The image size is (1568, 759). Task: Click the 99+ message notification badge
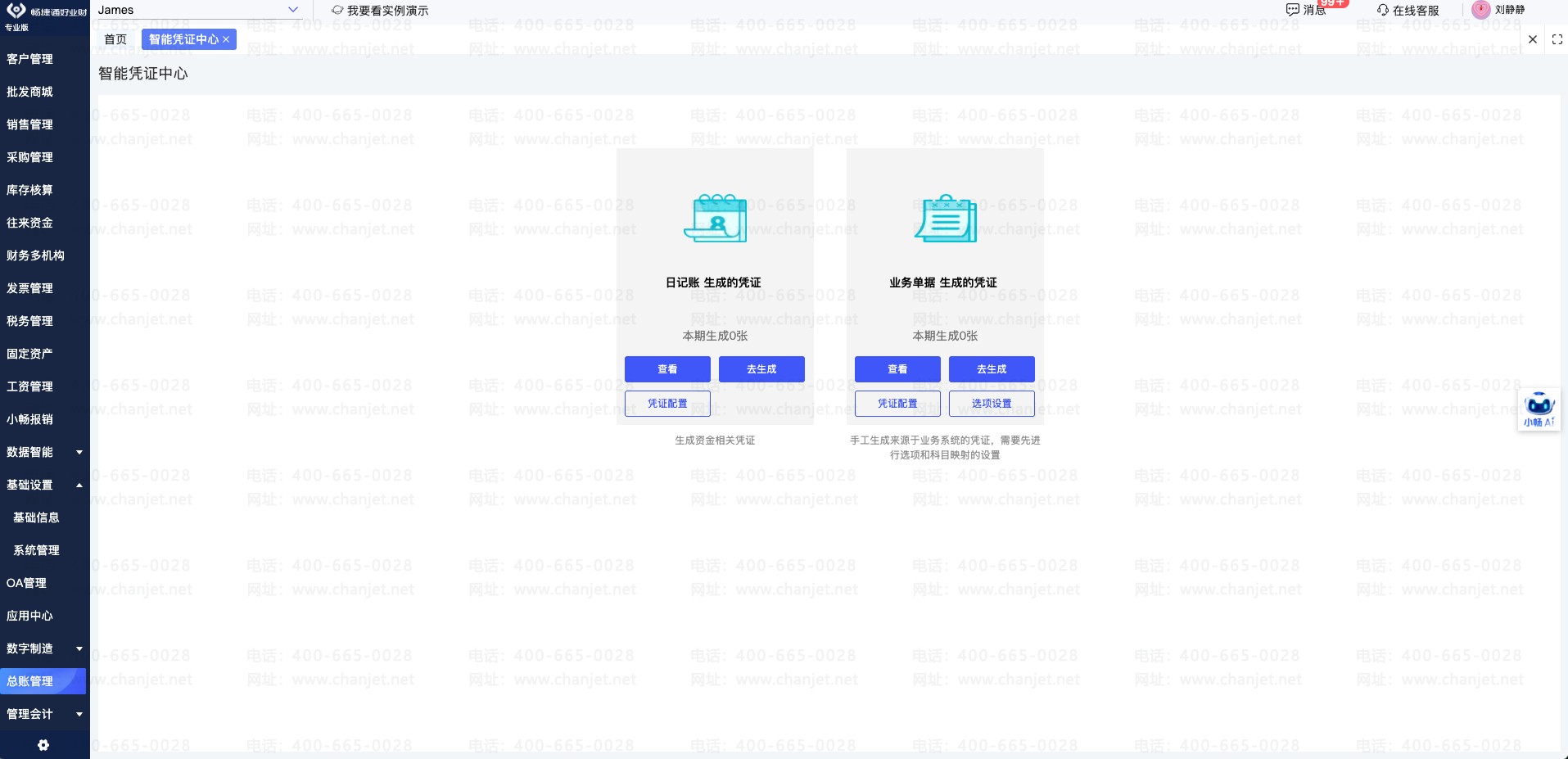tap(1334, 2)
